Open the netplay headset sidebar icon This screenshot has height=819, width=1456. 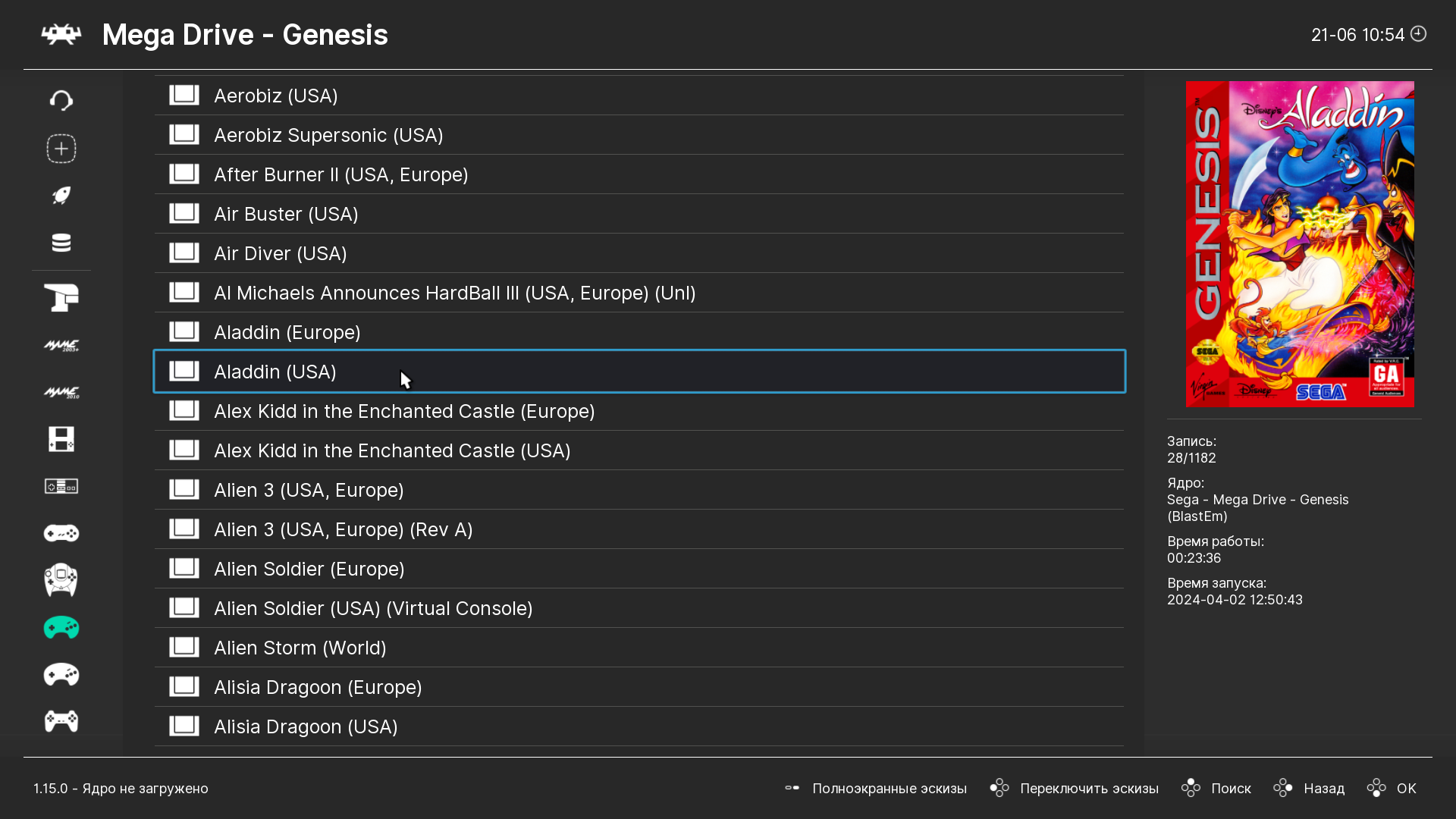point(61,100)
